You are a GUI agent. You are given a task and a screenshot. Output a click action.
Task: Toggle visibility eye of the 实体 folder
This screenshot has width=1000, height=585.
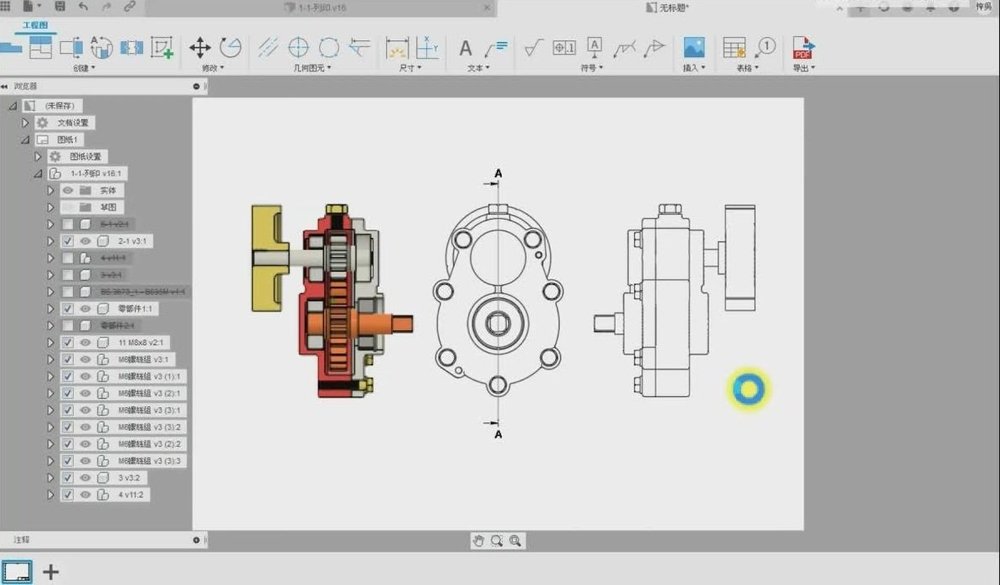68,190
